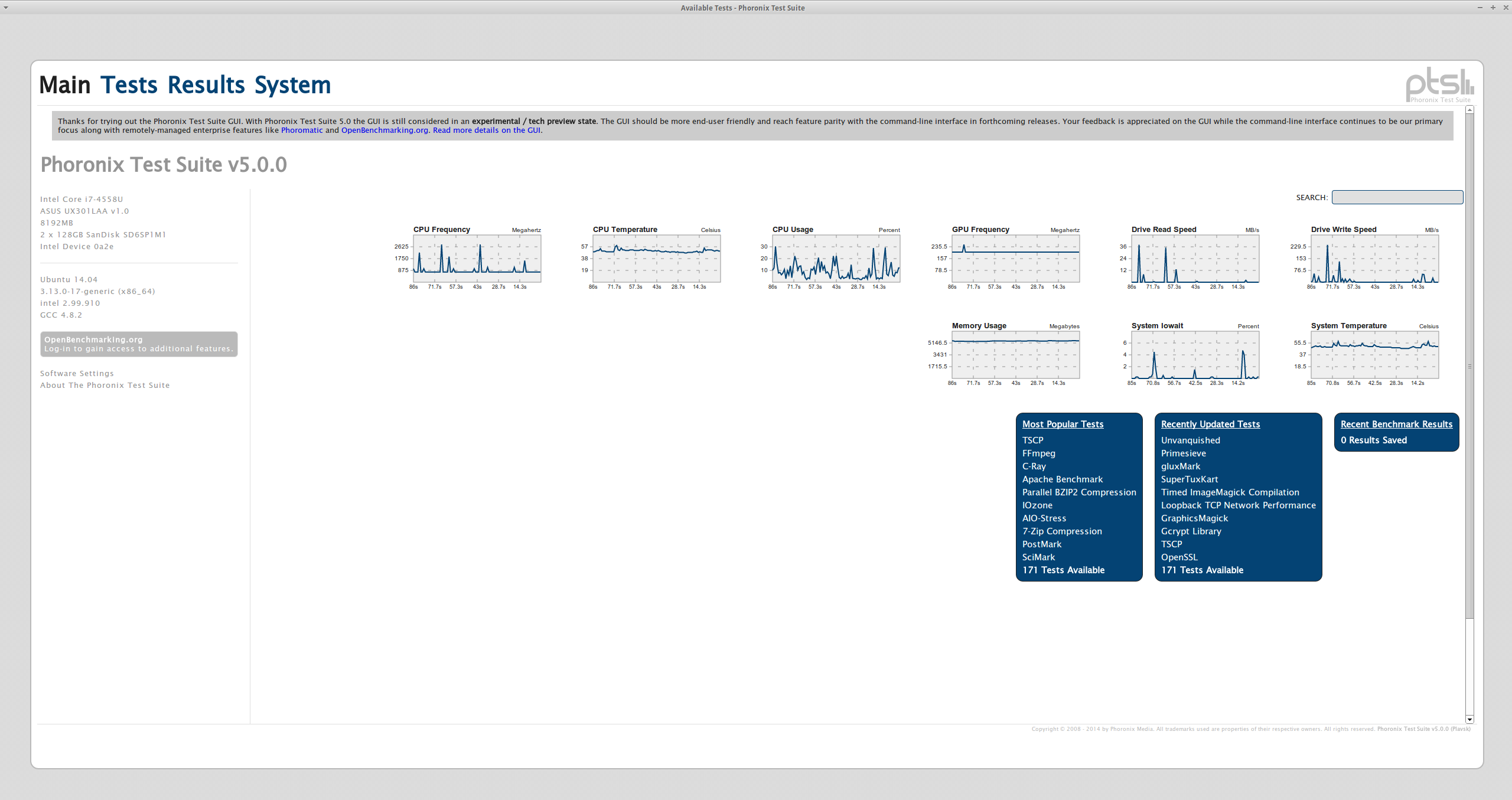This screenshot has width=1512, height=800.
Task: Open the AIO-Stress test
Action: click(1044, 518)
